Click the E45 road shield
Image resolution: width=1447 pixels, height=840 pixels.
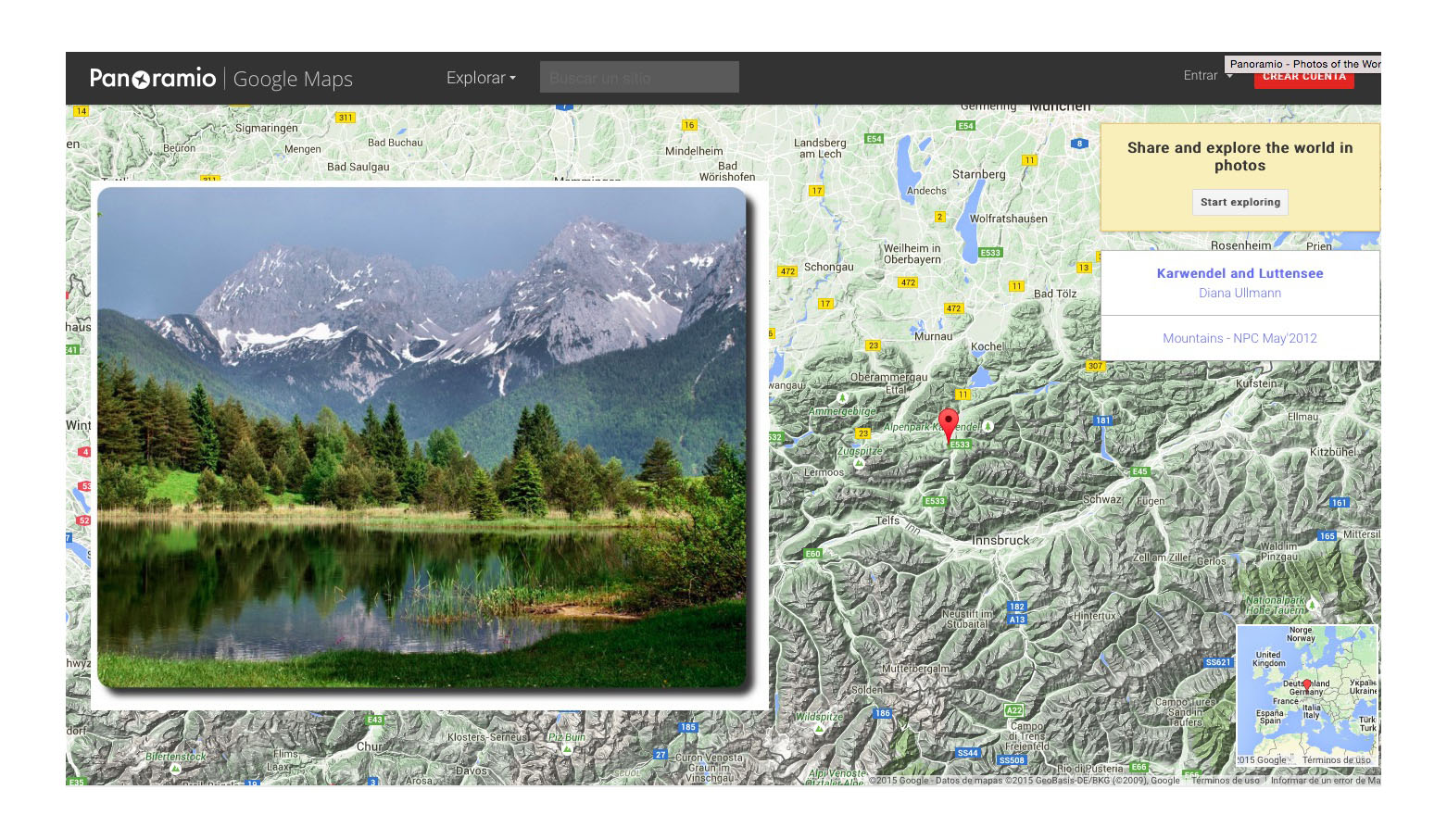click(1140, 471)
